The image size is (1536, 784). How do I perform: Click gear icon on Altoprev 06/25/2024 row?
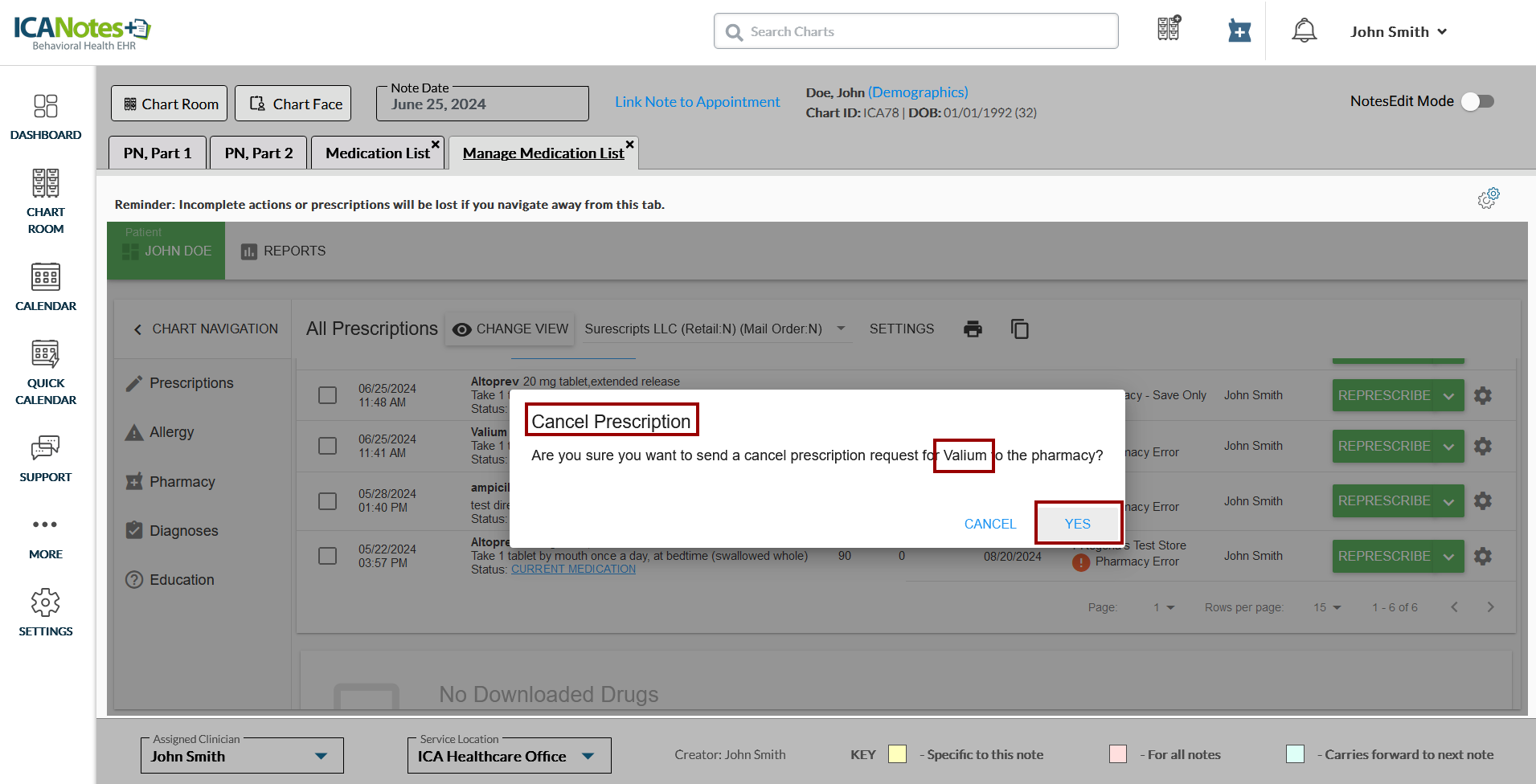tap(1483, 395)
